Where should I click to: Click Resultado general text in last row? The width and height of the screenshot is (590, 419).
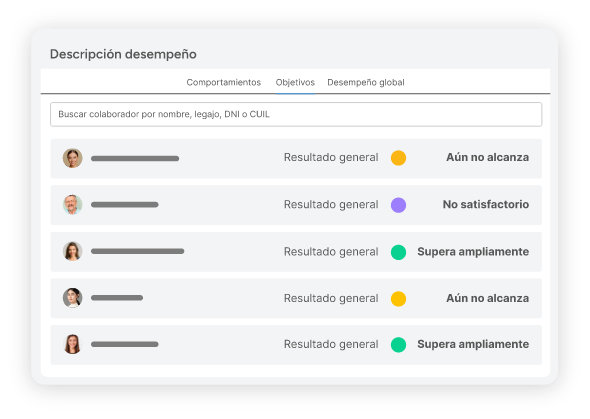[x=331, y=344]
